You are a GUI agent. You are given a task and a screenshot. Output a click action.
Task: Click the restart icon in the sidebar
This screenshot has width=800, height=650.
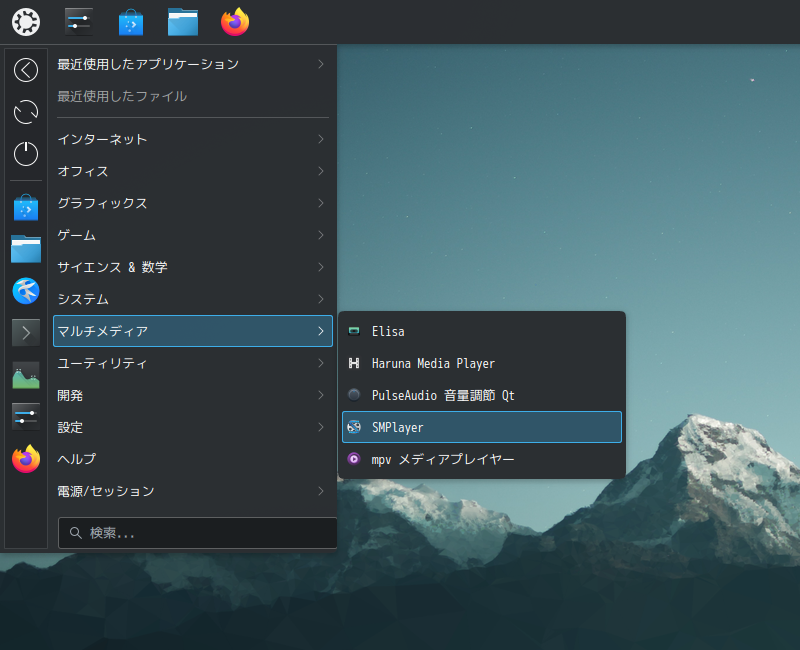tap(26, 112)
